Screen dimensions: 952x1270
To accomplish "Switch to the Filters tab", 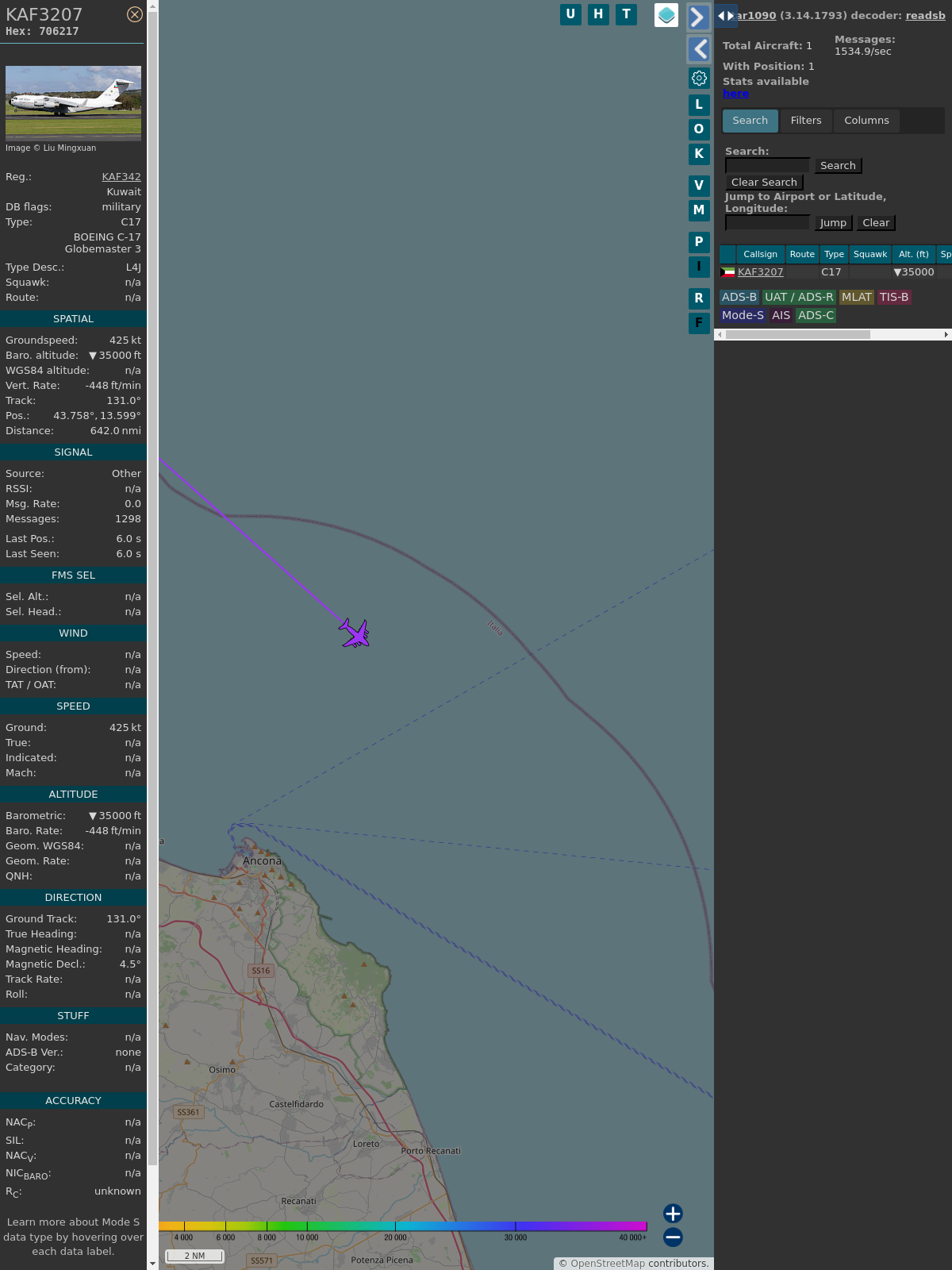I will click(806, 121).
